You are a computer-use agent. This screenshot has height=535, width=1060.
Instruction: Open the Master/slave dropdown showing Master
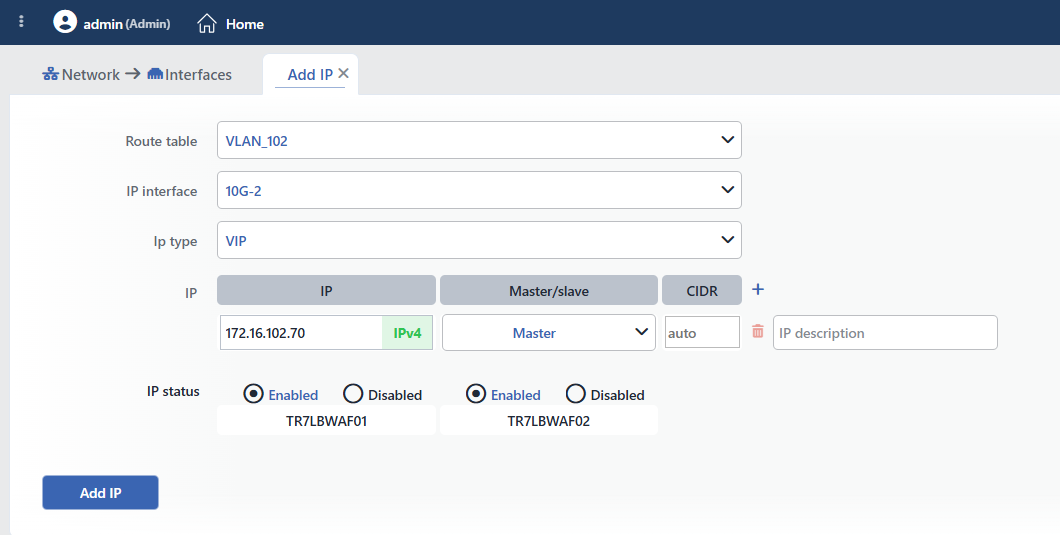[x=549, y=333]
